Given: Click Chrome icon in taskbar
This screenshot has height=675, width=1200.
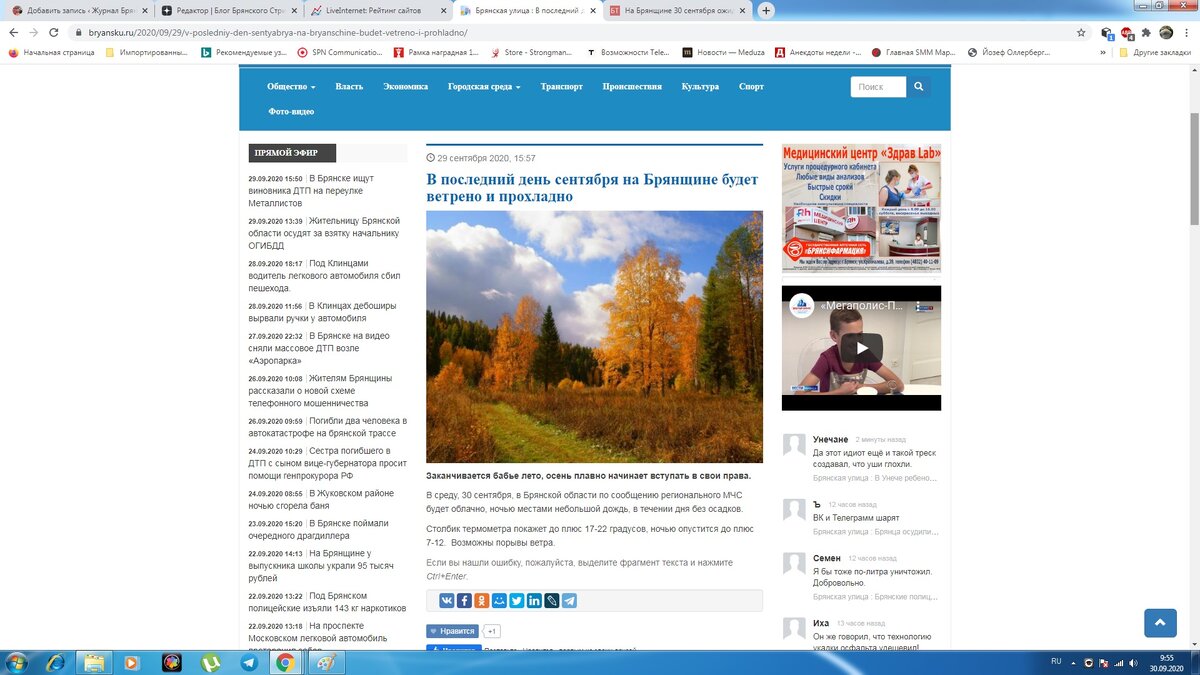Looking at the screenshot, I should coord(286,662).
